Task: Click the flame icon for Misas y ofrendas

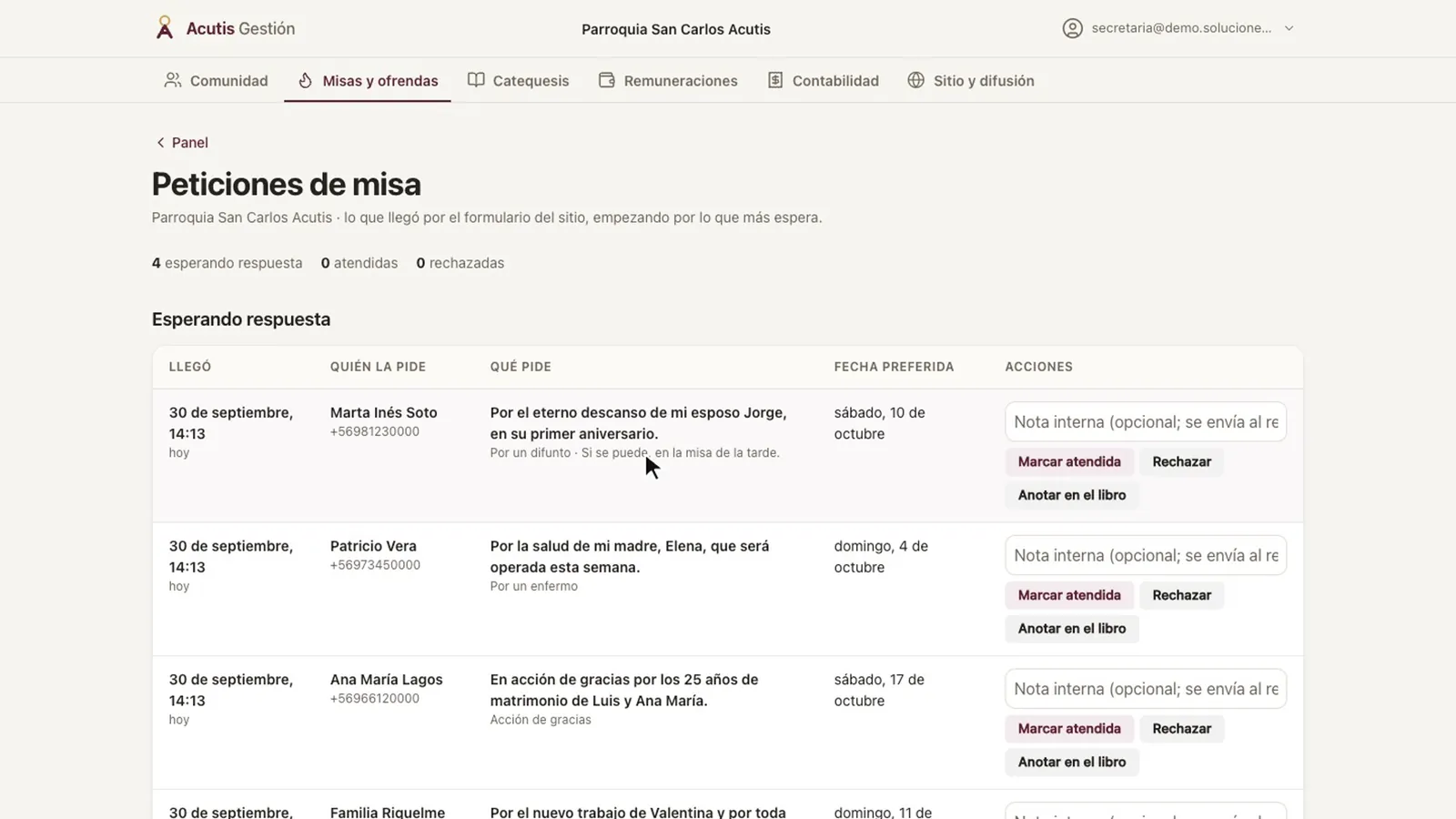Action: coord(306,80)
